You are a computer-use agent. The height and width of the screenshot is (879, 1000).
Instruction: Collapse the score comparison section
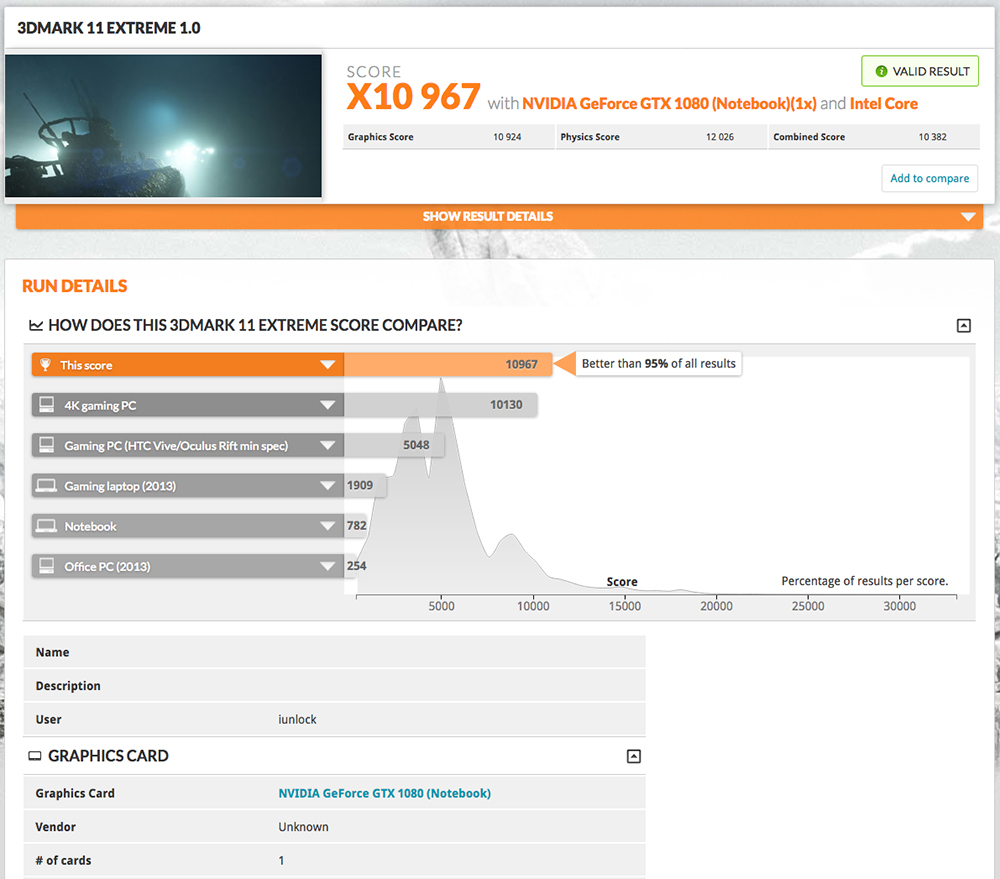pos(964,326)
